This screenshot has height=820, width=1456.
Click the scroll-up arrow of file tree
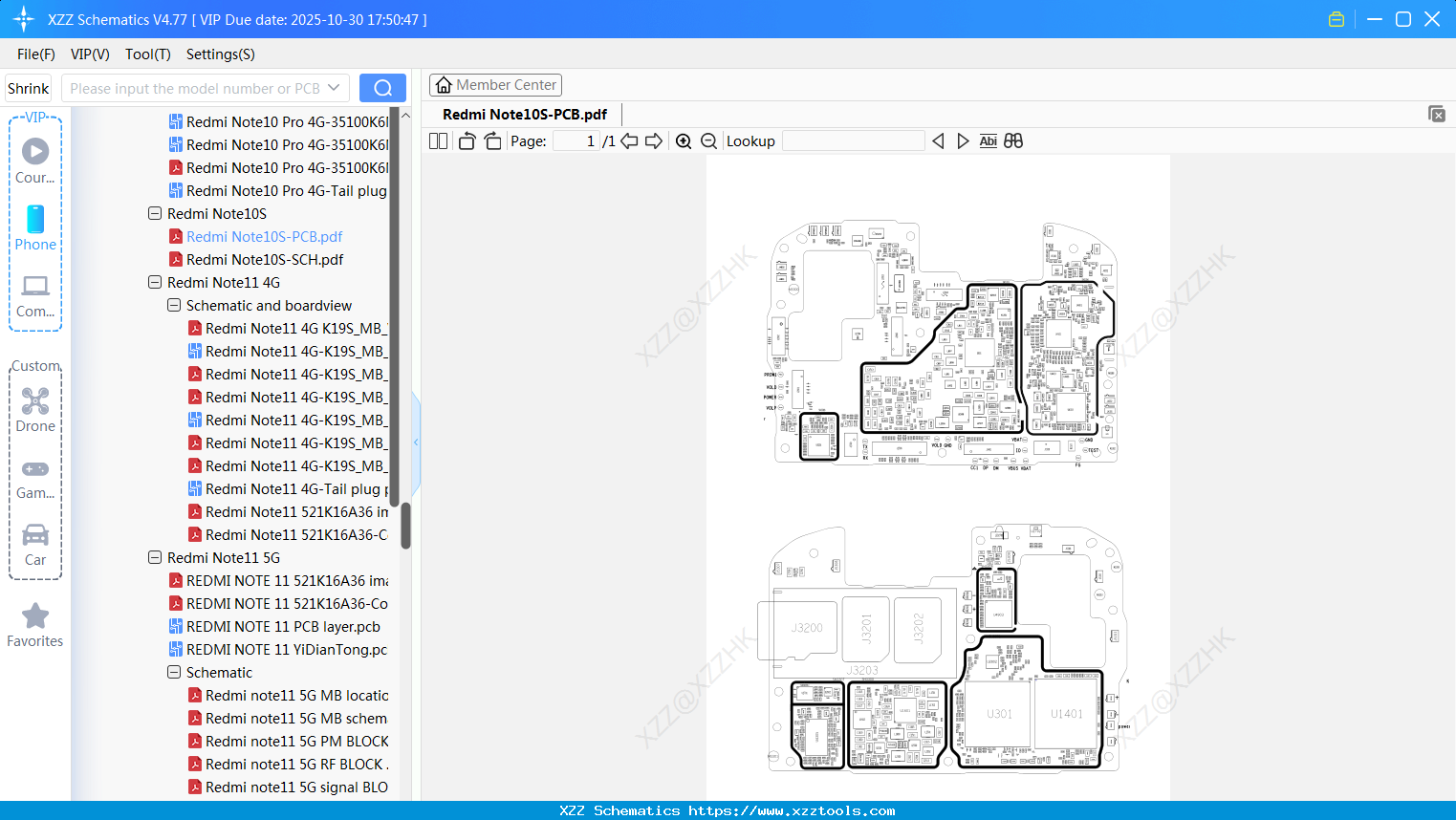point(405,116)
